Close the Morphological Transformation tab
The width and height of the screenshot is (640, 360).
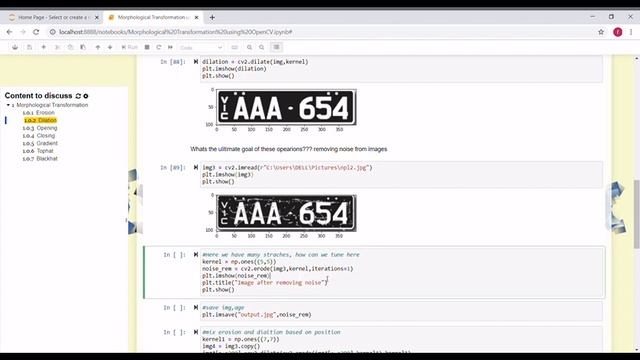[x=196, y=18]
